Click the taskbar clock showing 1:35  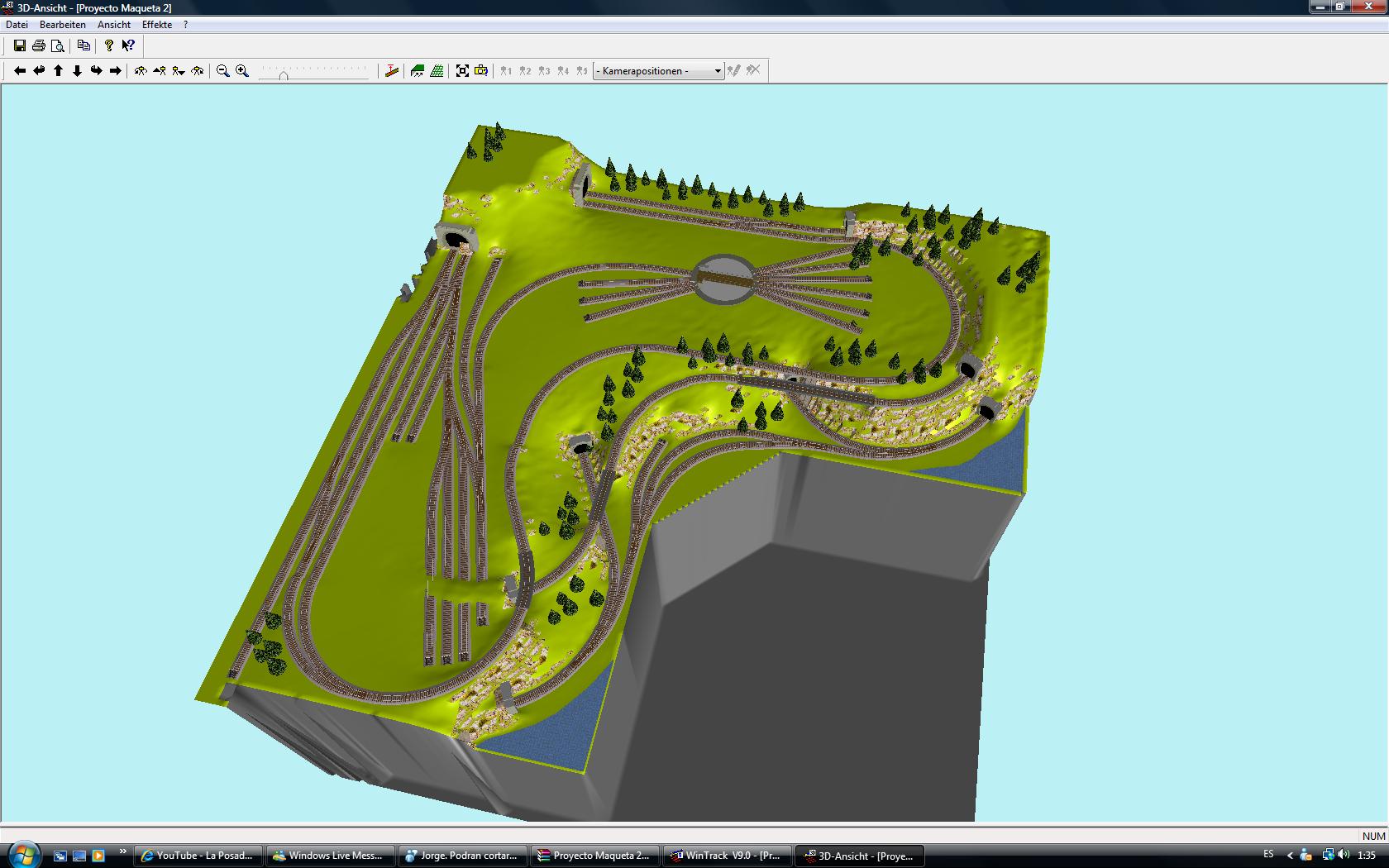pos(1367,856)
